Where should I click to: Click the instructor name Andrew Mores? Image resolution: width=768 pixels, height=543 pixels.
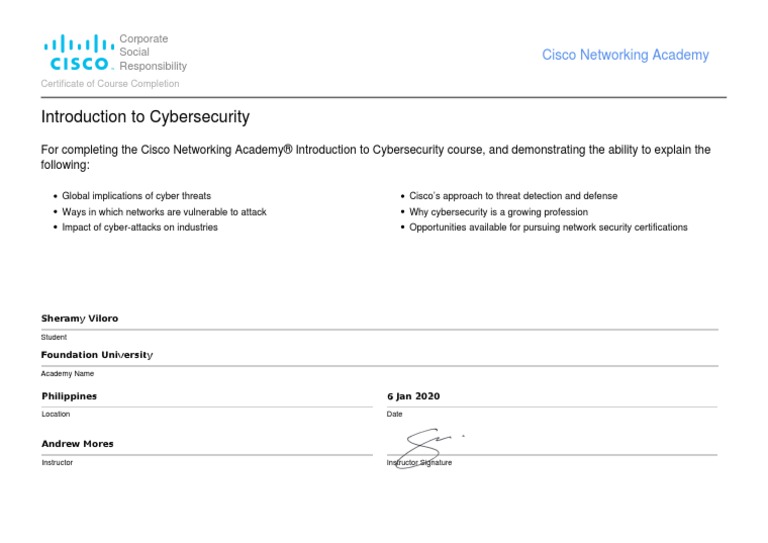77,443
